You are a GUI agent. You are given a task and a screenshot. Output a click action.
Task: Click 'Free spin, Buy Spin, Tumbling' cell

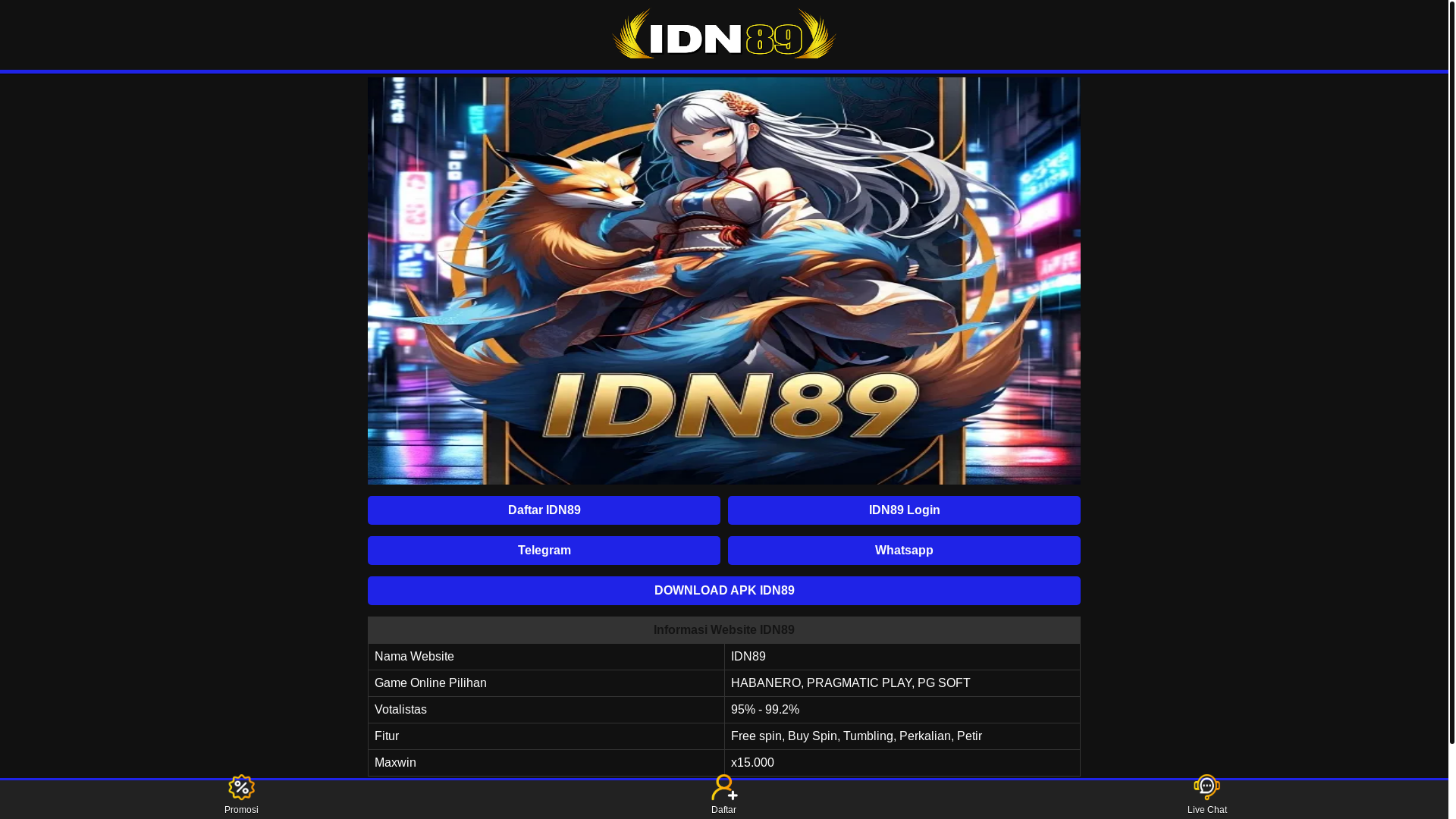click(x=902, y=736)
